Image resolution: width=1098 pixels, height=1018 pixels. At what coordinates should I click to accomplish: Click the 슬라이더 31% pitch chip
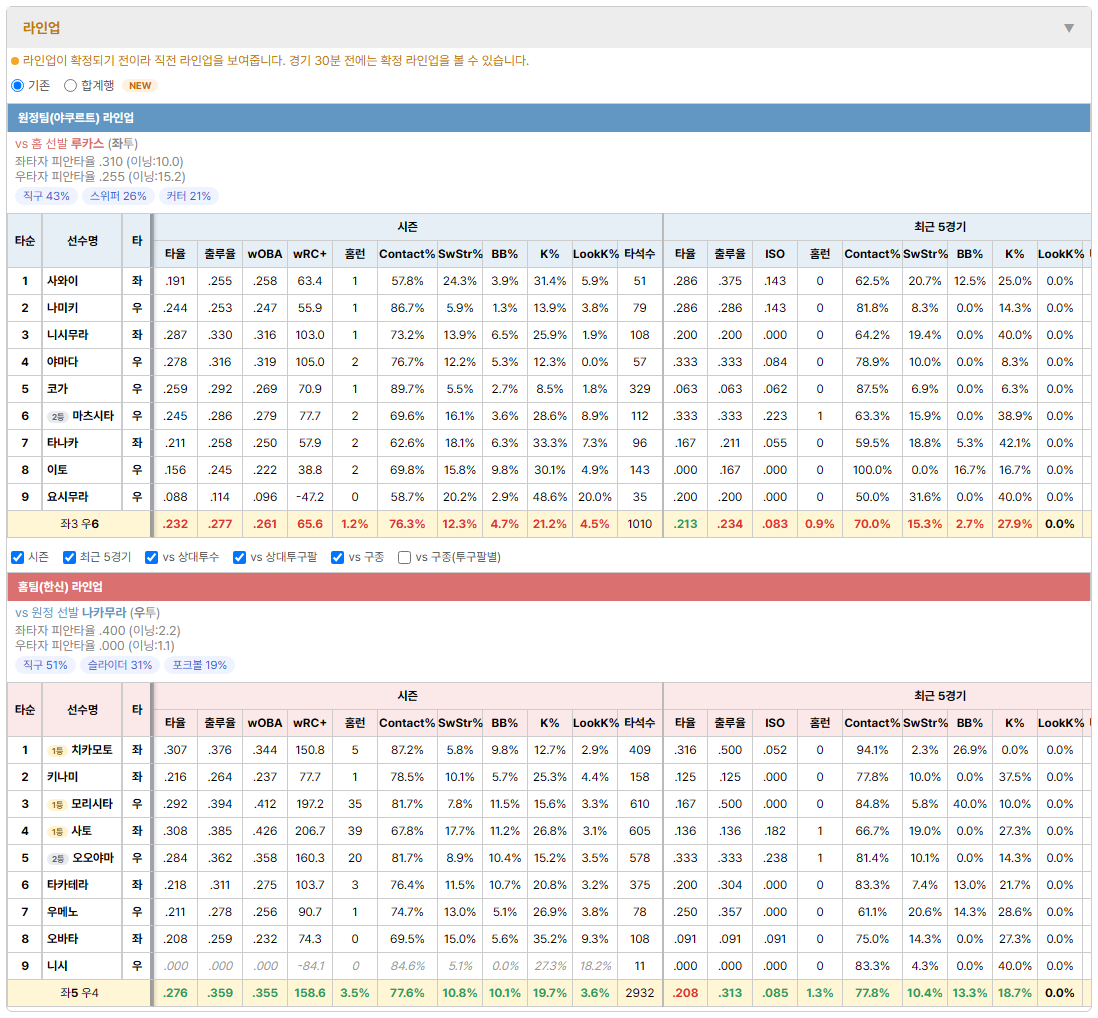click(120, 665)
